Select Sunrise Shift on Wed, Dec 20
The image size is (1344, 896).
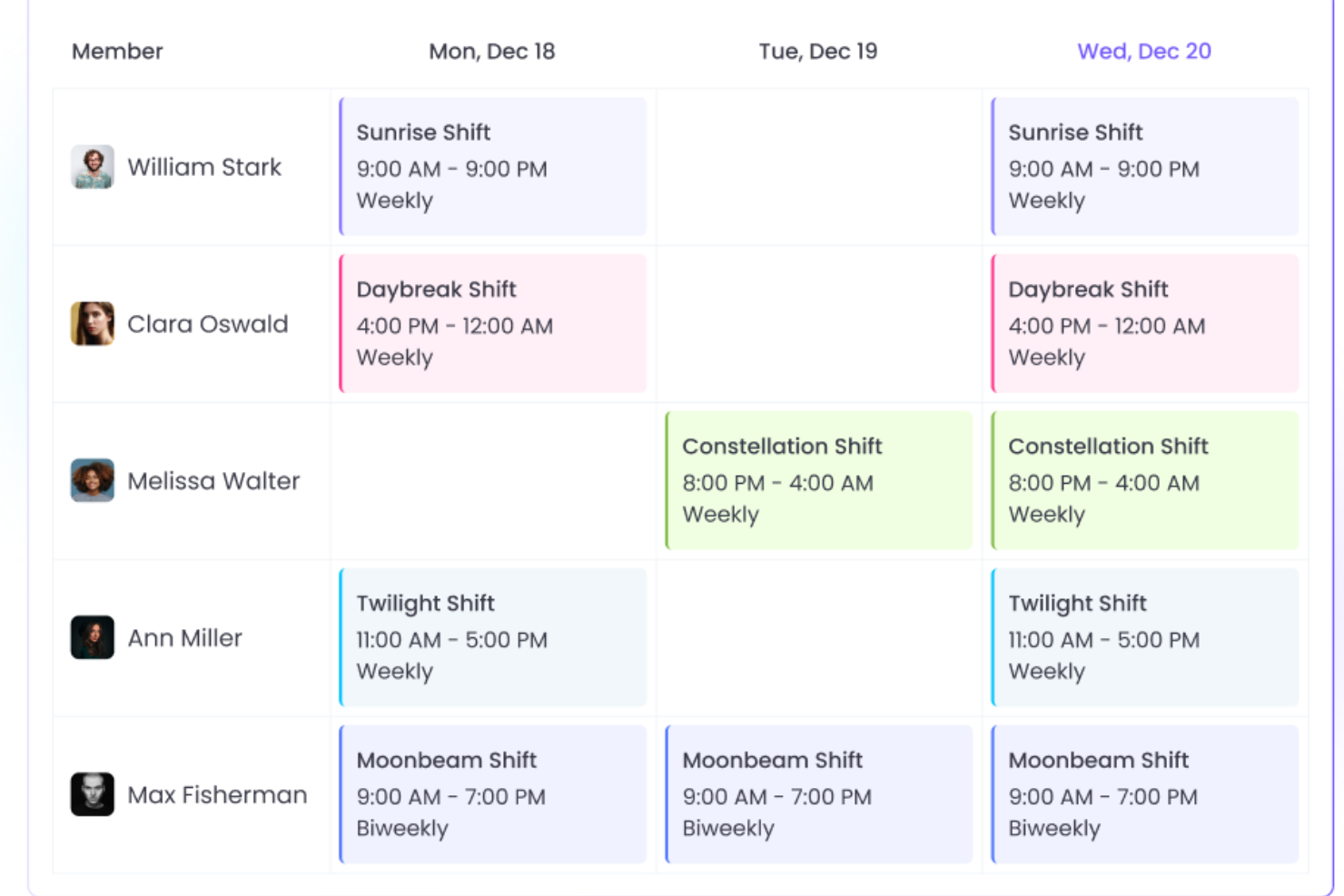coord(1144,167)
